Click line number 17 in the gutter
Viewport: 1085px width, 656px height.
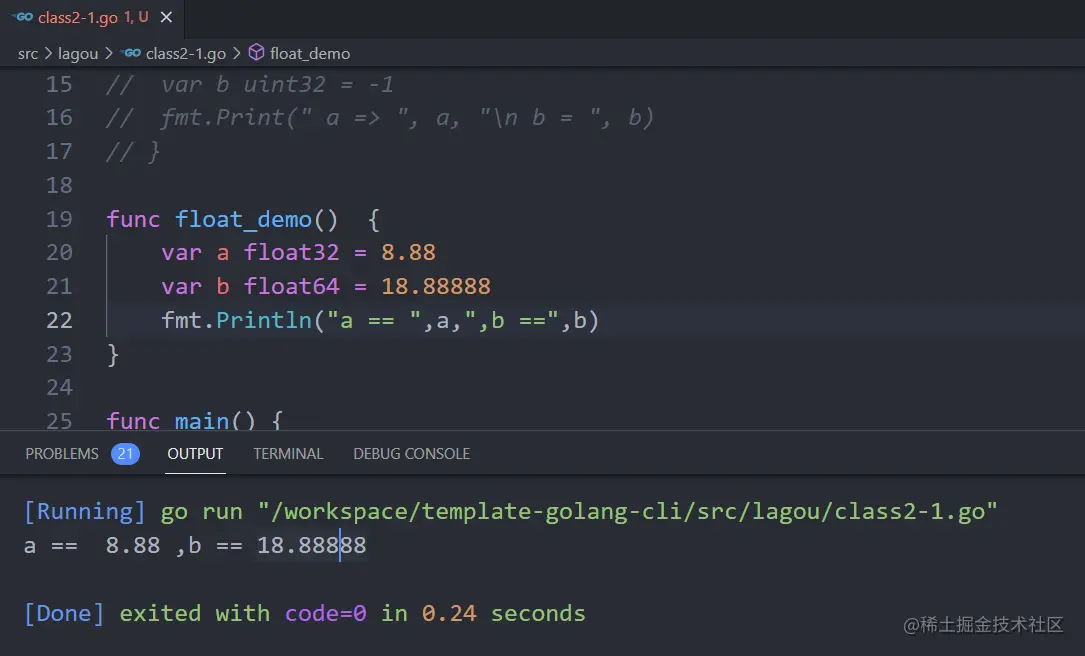click(59, 152)
